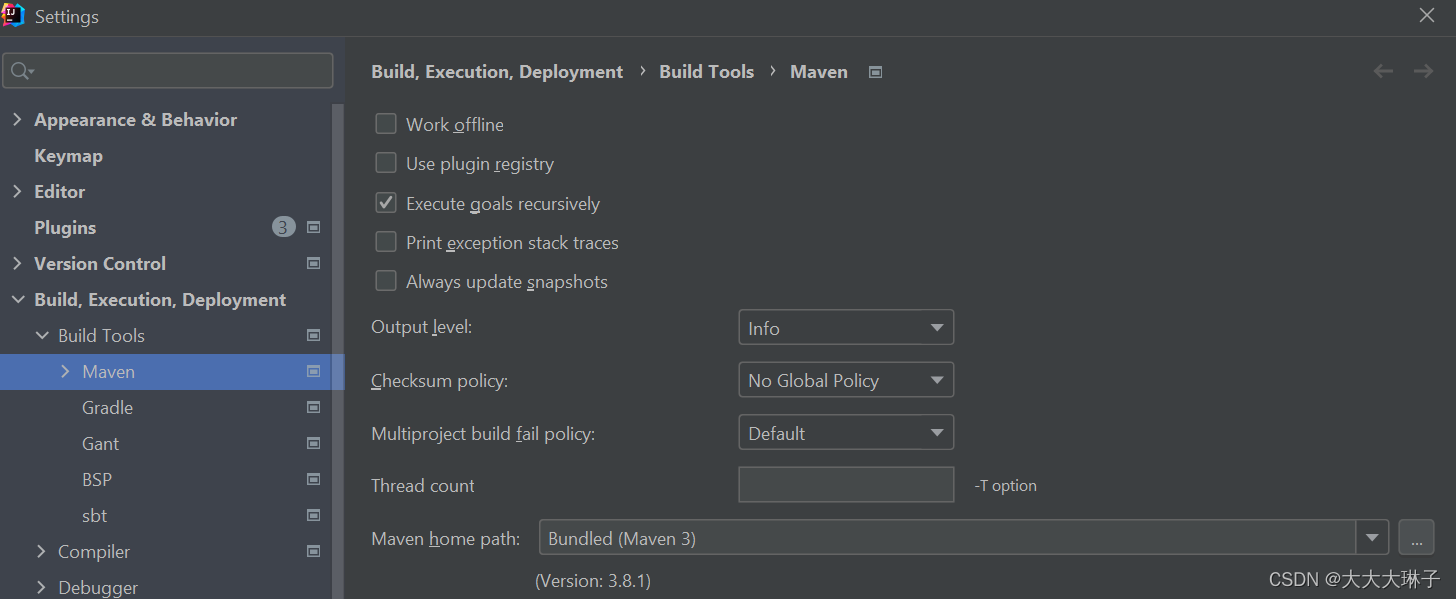This screenshot has width=1456, height=599.
Task: Close the Settings dialog
Action: (1427, 15)
